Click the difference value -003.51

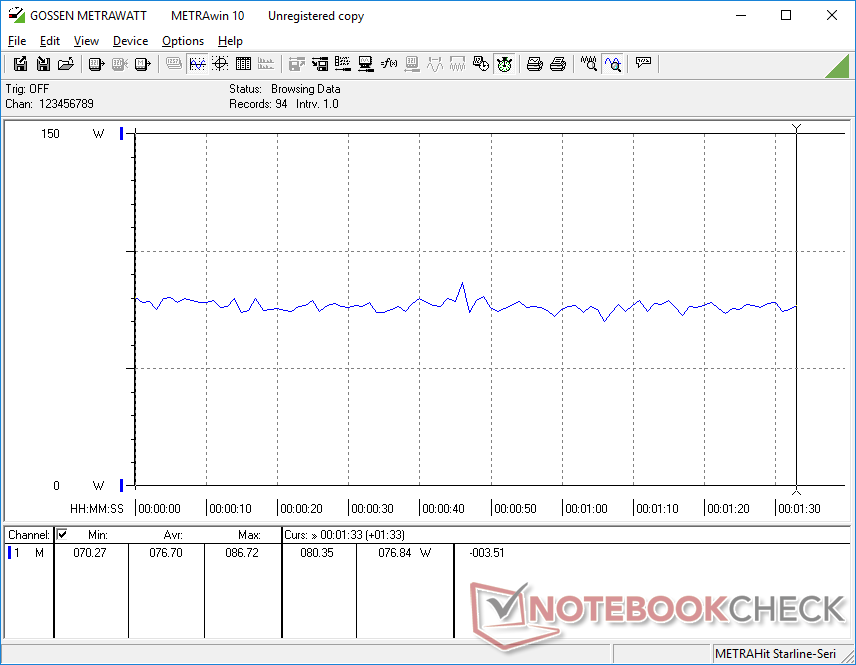[486, 553]
